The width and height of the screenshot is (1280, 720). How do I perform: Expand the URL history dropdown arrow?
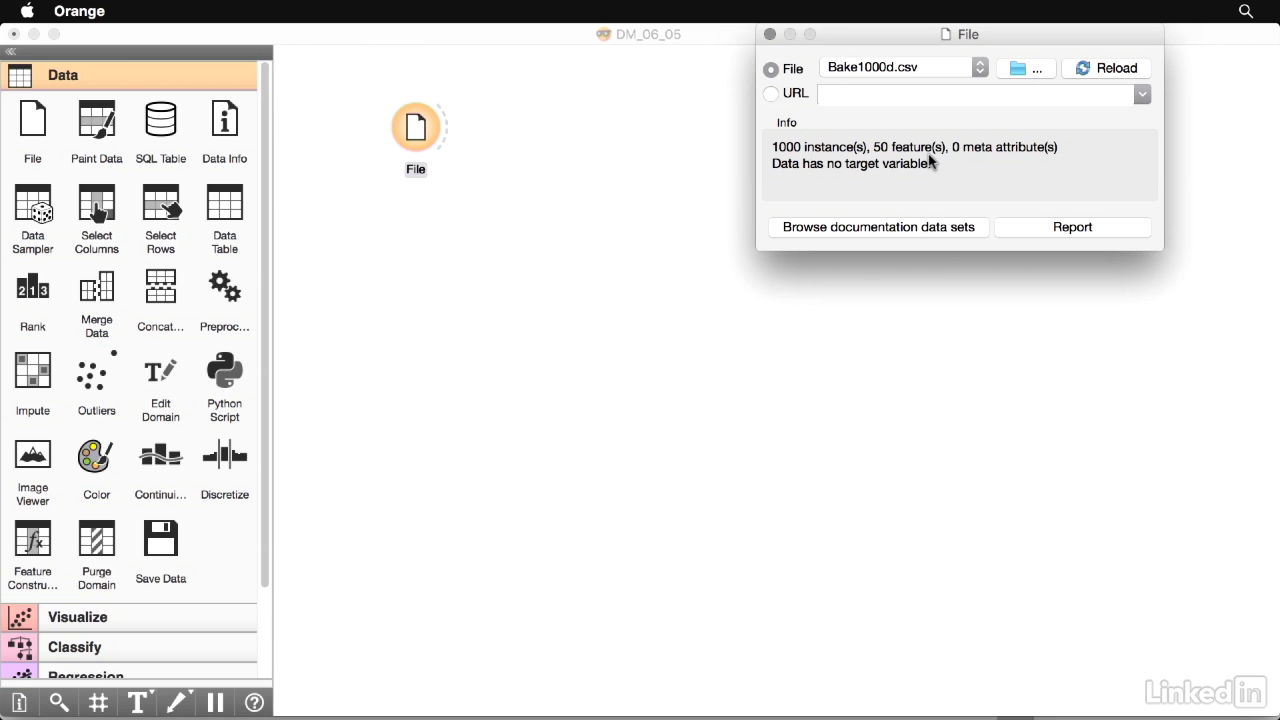tap(1142, 94)
